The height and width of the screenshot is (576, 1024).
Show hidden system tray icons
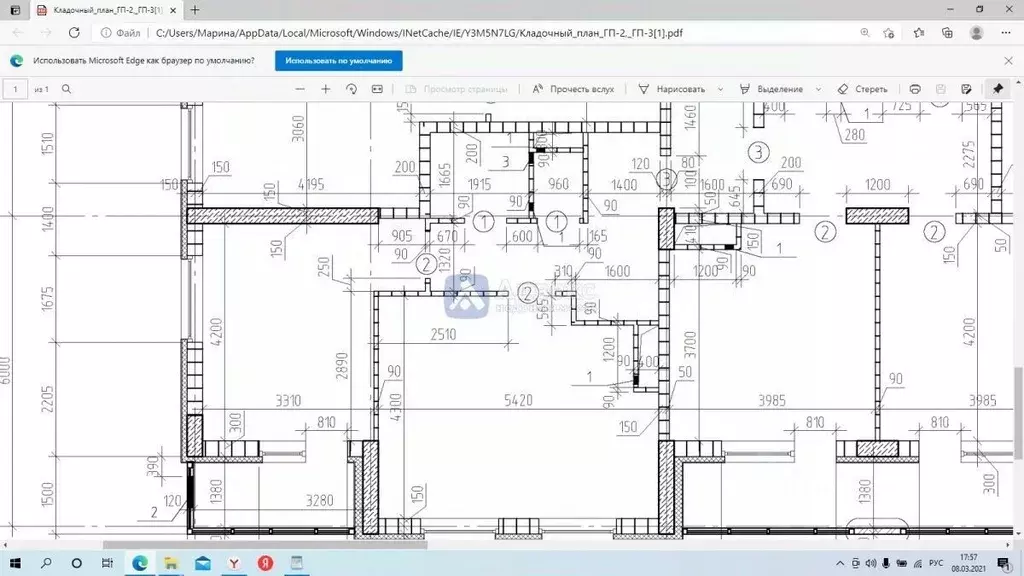(x=840, y=563)
